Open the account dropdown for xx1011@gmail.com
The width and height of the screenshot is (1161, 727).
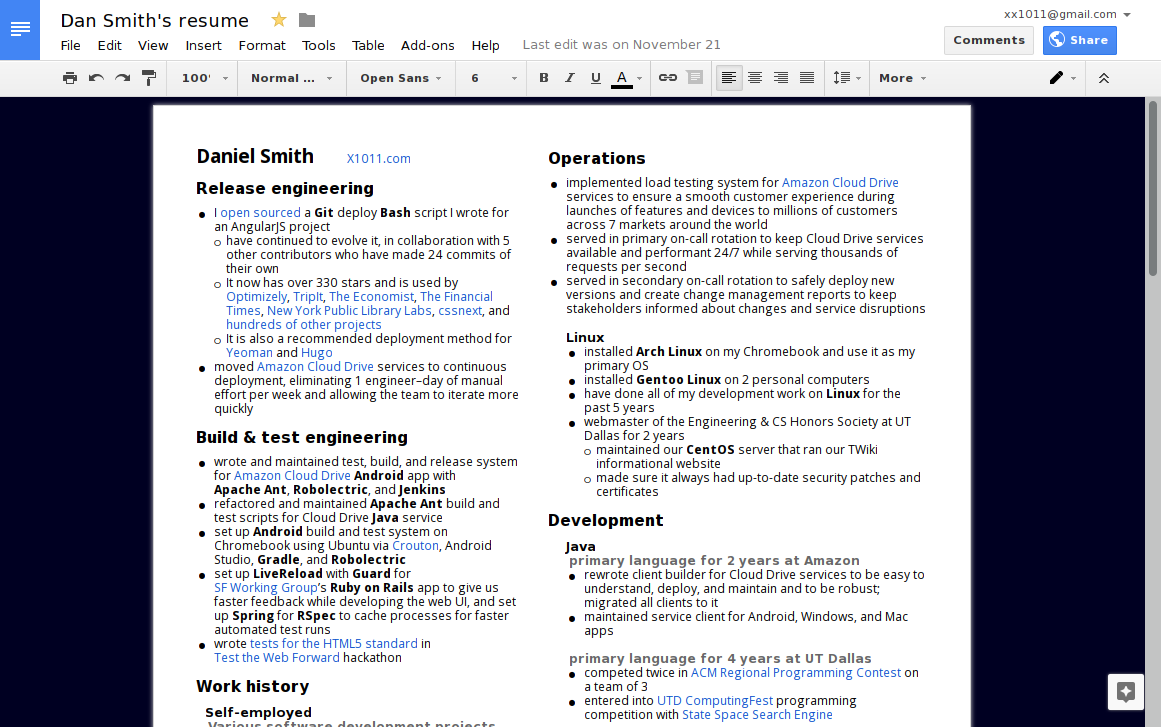(1067, 14)
